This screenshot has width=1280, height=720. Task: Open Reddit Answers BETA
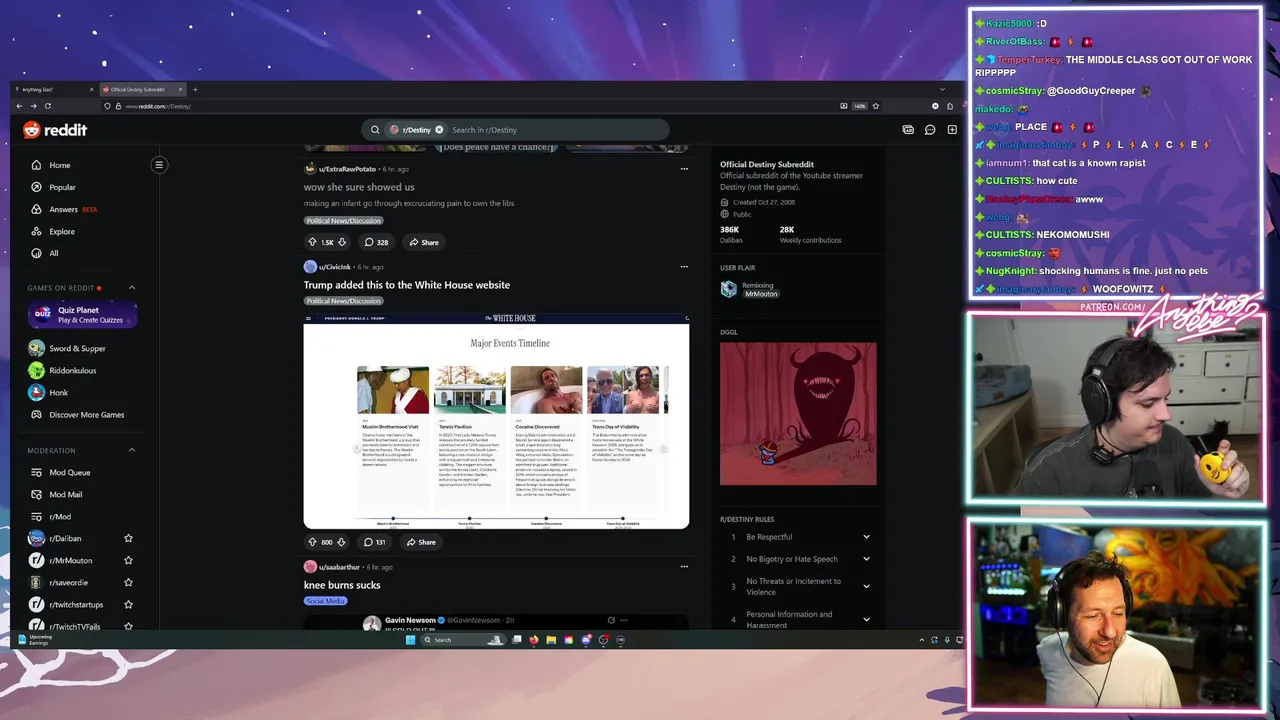64,209
